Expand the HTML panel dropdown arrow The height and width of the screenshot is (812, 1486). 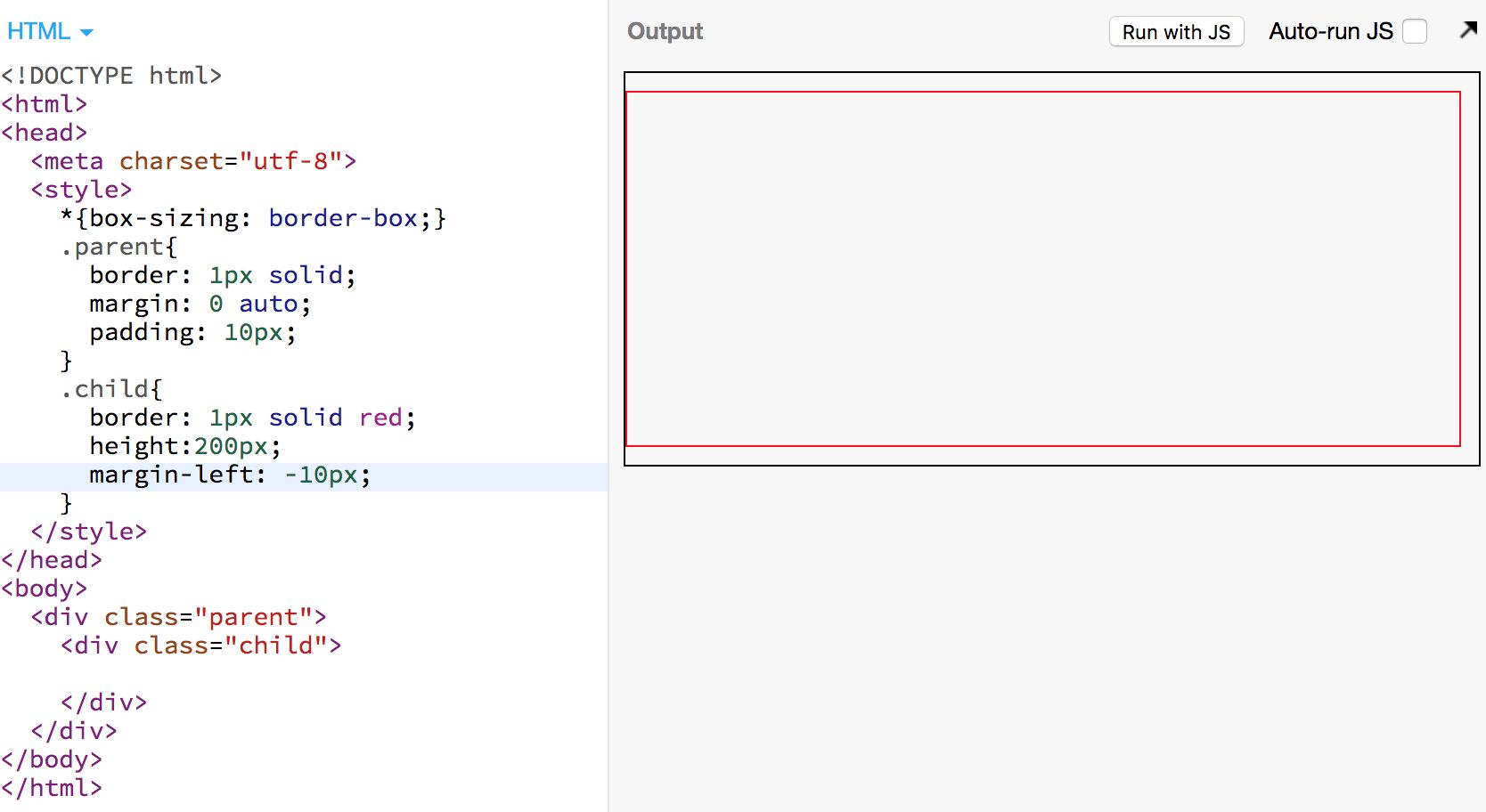coord(86,33)
